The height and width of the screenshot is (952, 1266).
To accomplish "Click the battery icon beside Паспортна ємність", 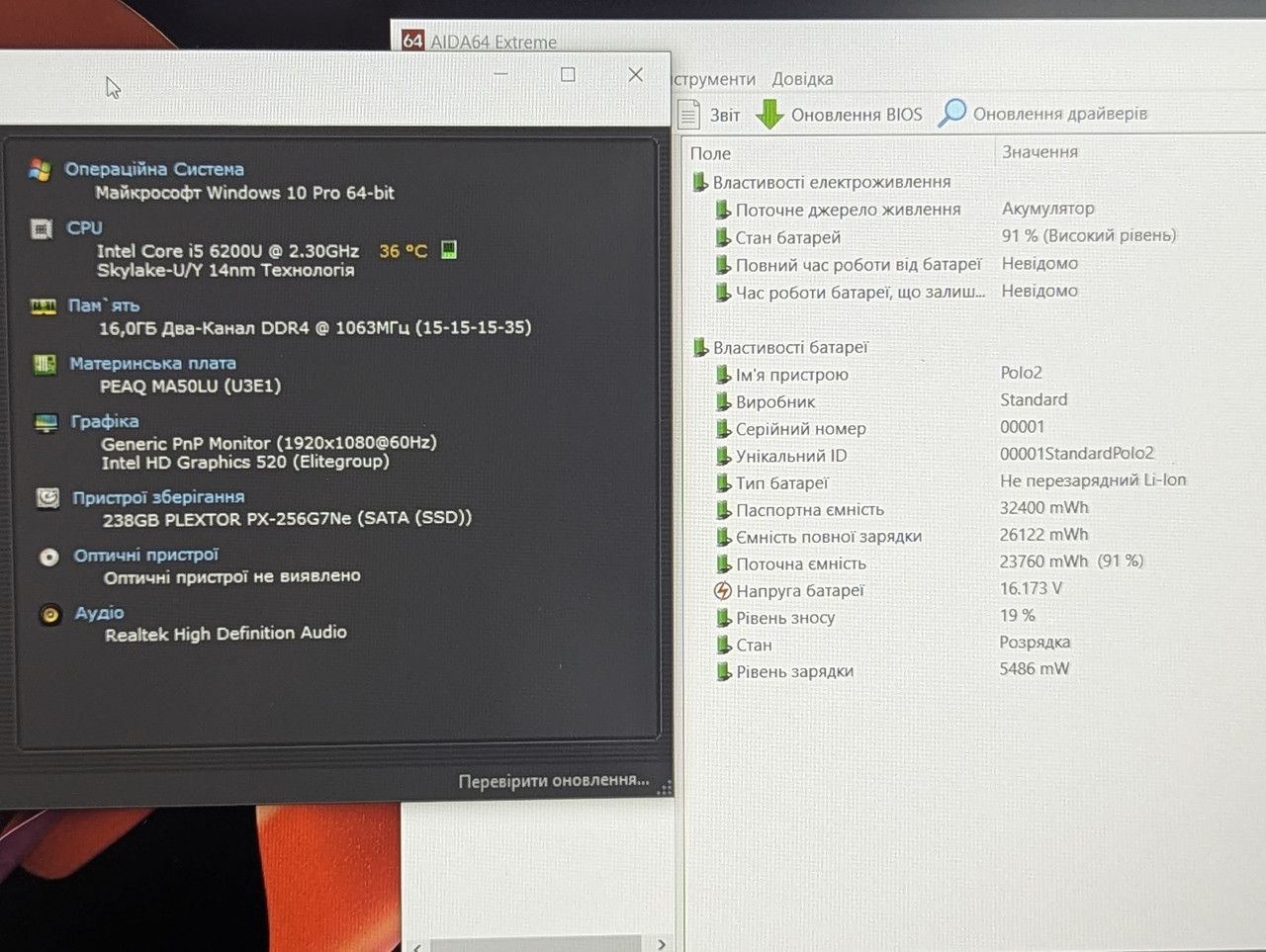I will click(x=723, y=510).
